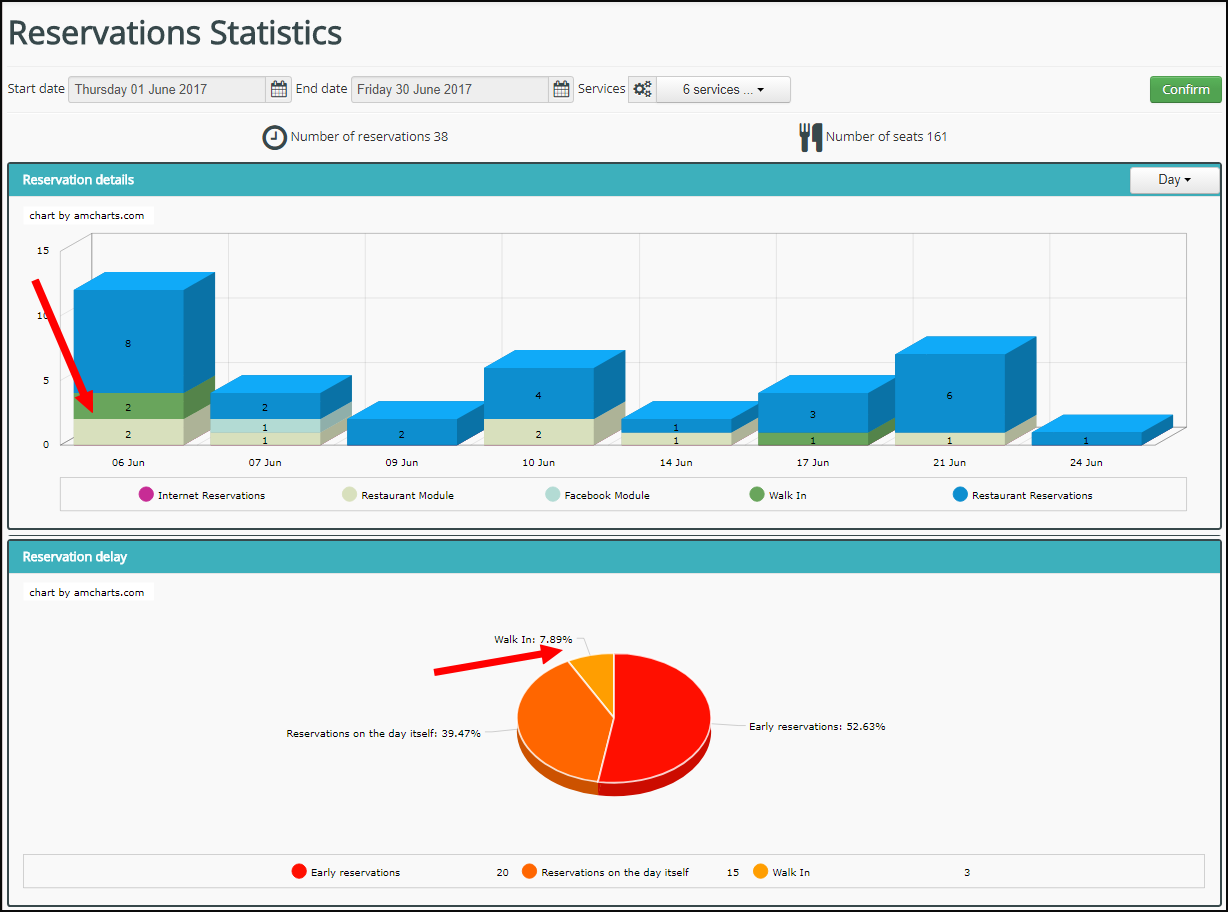Open the End date calendar picker icon
The width and height of the screenshot is (1228, 912).
point(562,89)
